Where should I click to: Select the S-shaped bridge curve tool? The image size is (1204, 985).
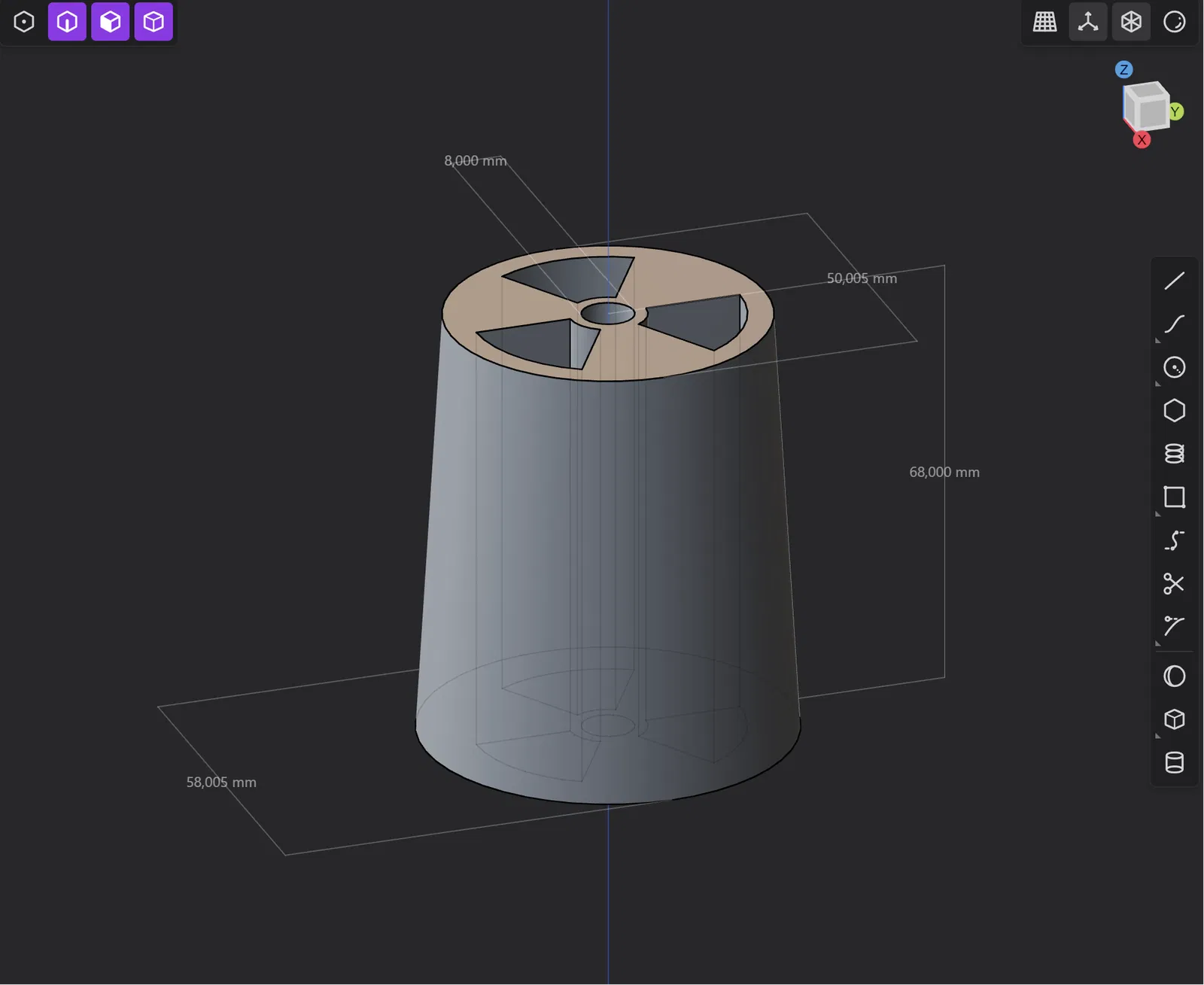point(1175,540)
